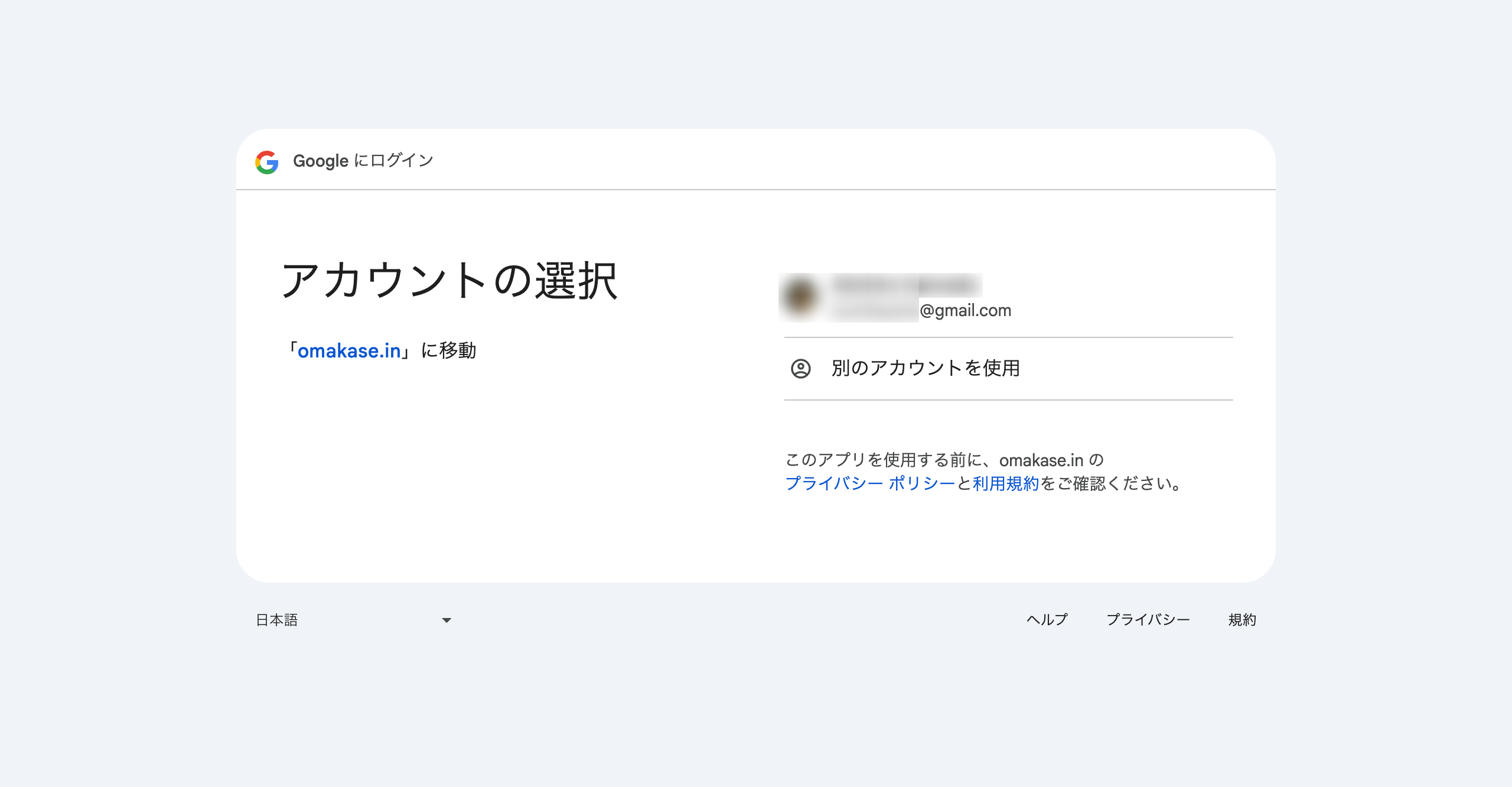Viewport: 1512px width, 787px height.
Task: Open the omakase.in link
Action: click(349, 351)
